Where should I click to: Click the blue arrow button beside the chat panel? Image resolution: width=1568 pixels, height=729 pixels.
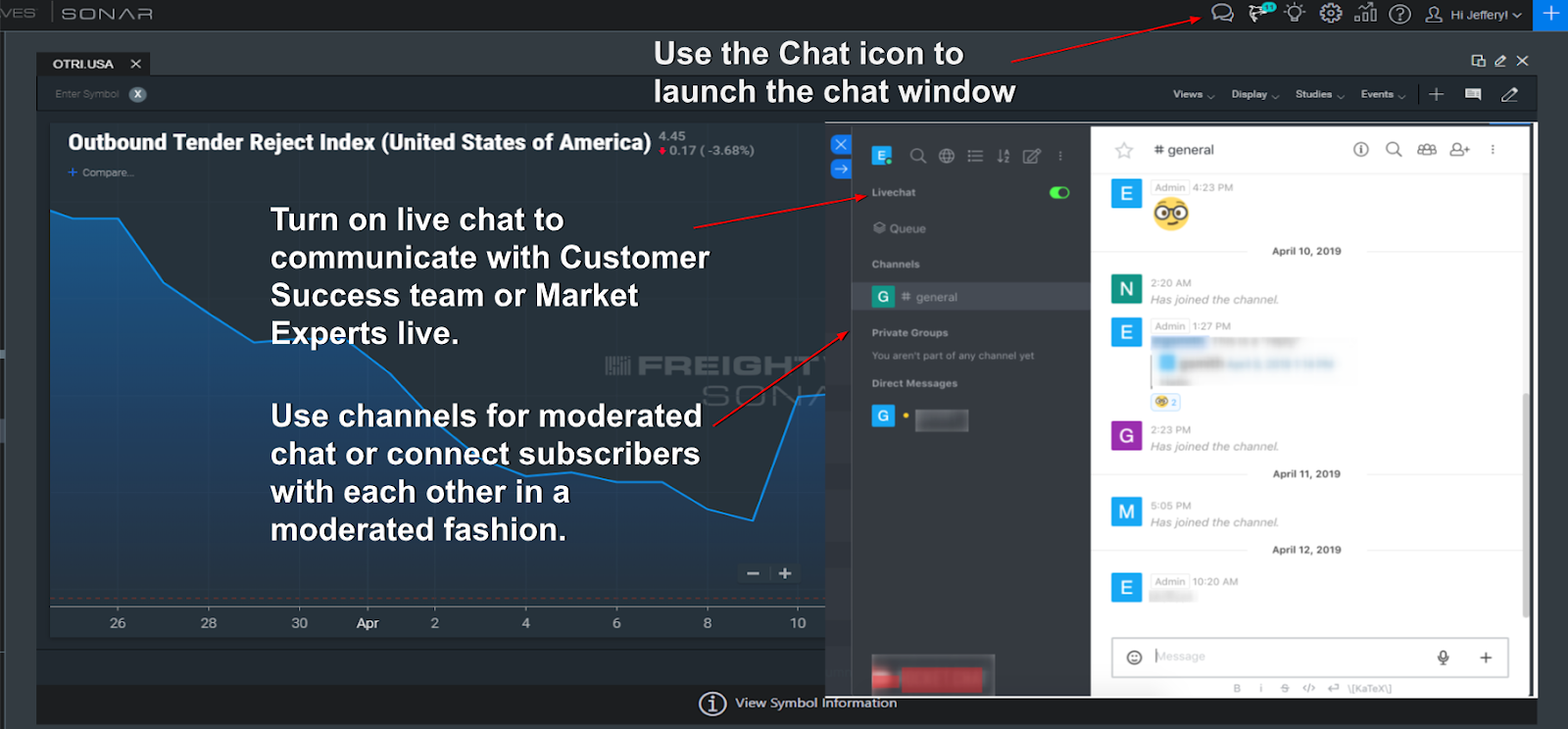(x=841, y=169)
